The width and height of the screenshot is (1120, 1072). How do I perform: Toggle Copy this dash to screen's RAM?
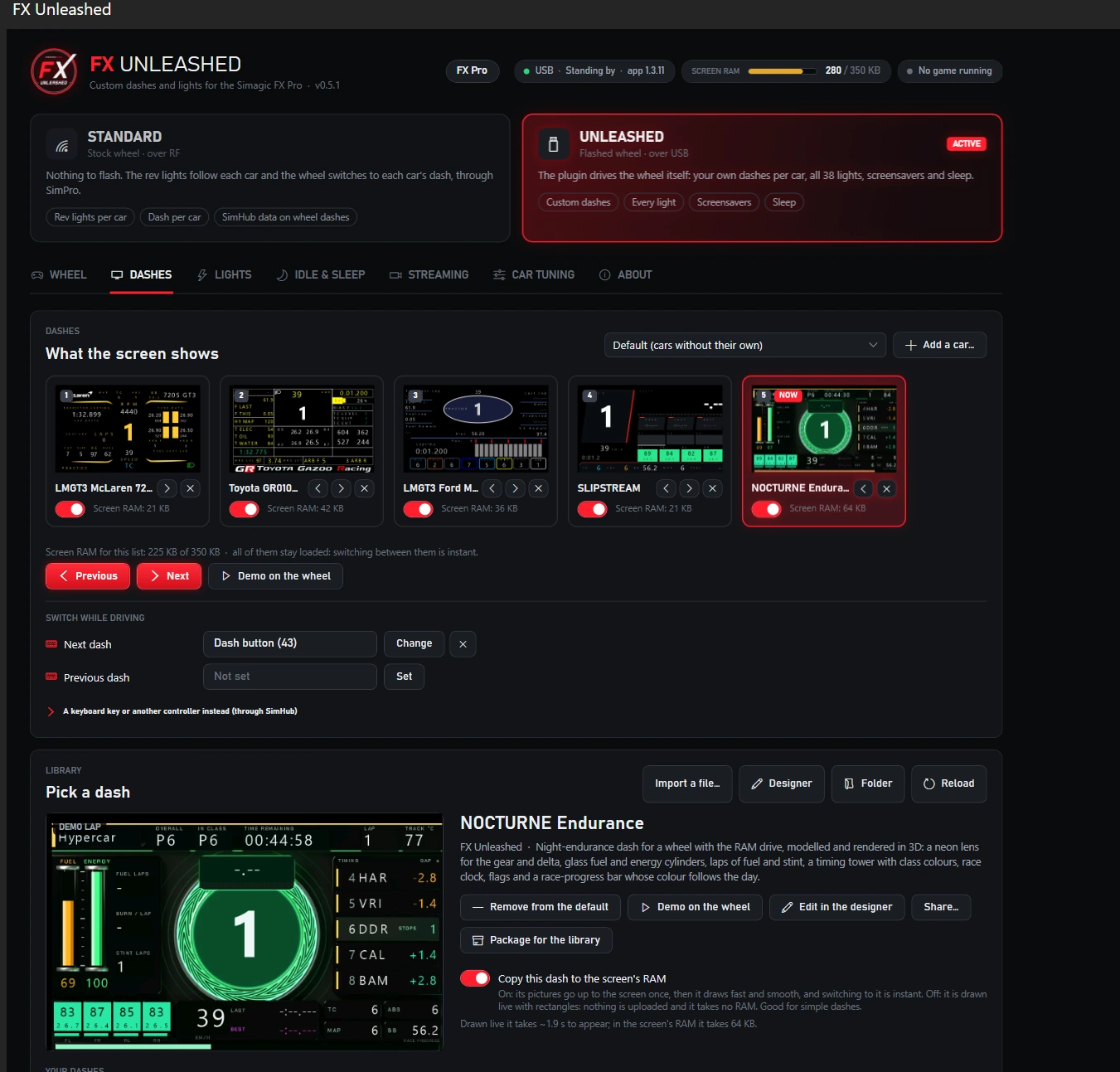(475, 978)
